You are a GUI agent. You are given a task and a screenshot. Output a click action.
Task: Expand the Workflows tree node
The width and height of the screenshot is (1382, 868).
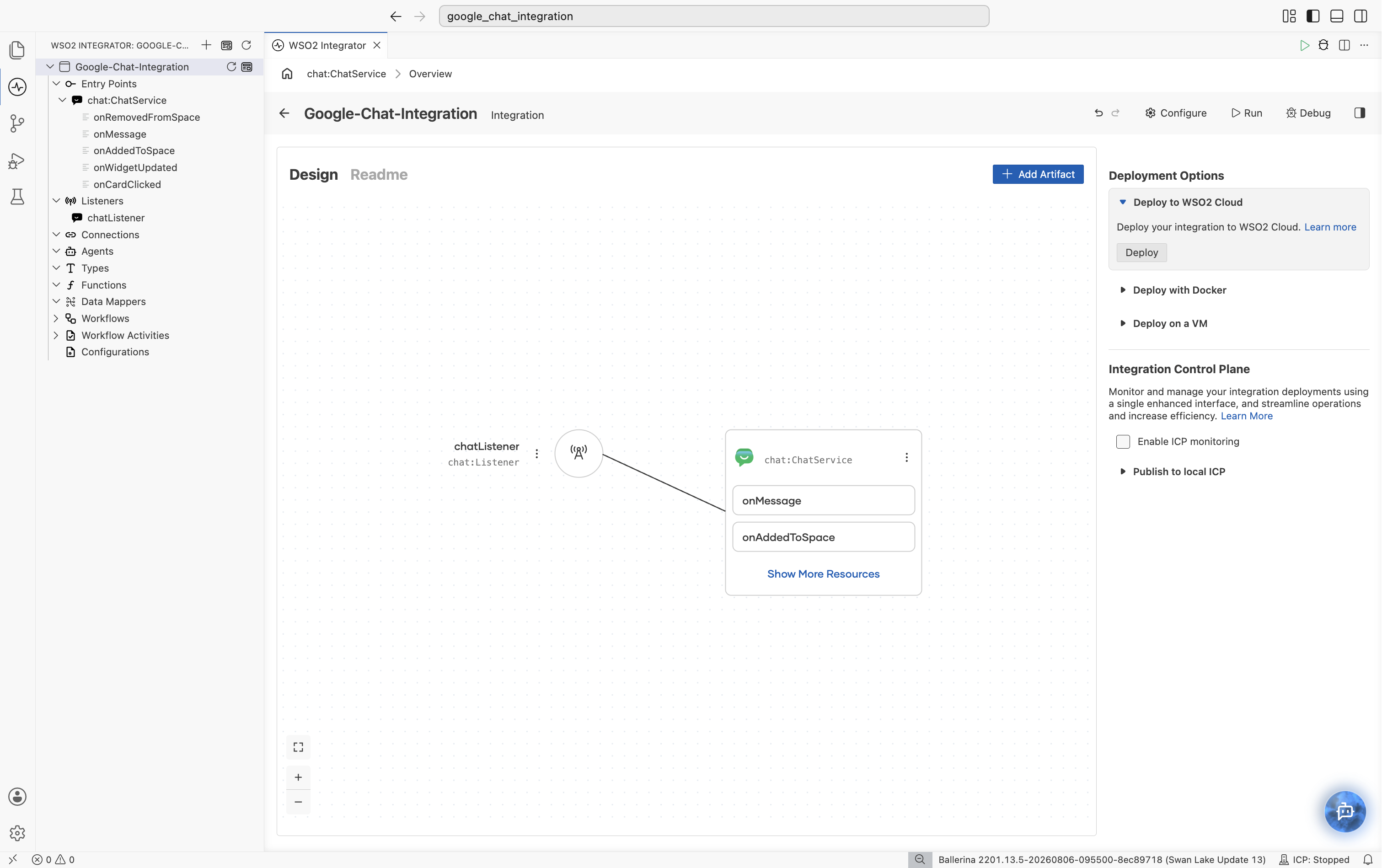click(x=105, y=318)
